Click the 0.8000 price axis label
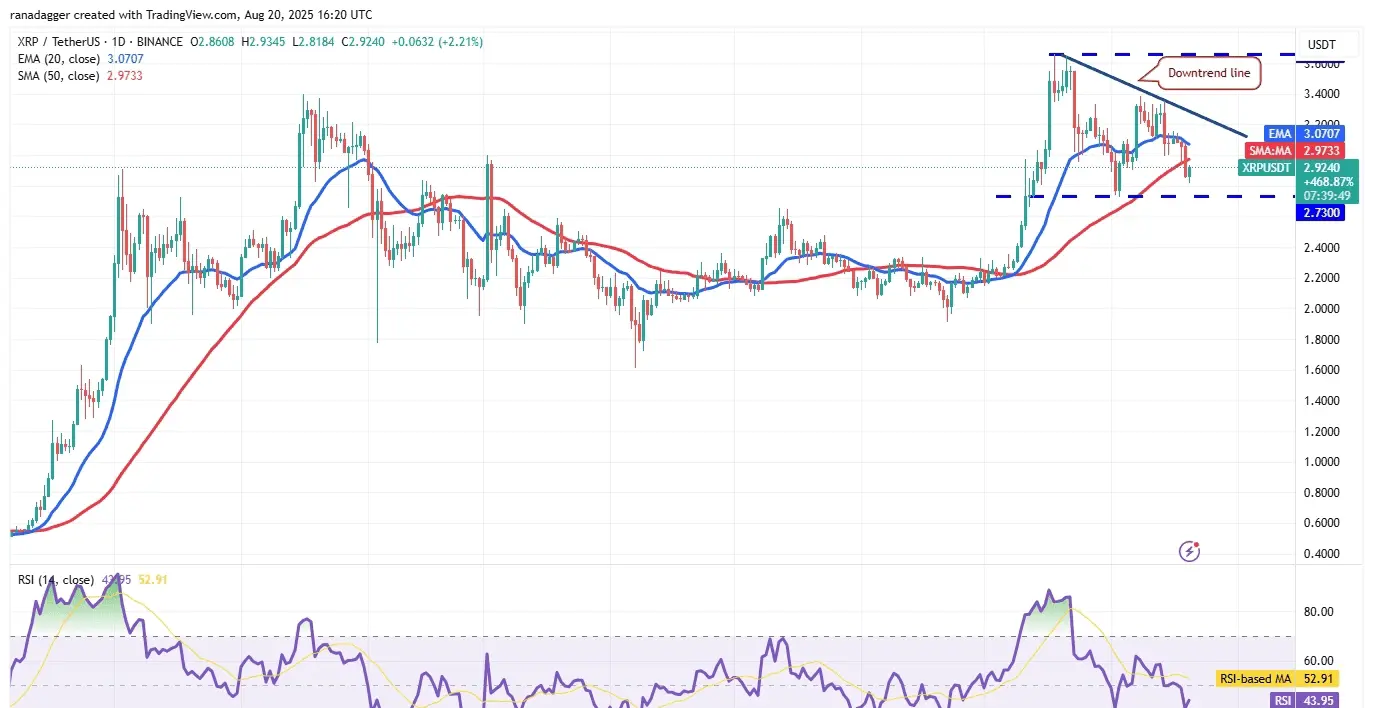Screen dimensions: 1373x708 pyautogui.click(x=1322, y=493)
